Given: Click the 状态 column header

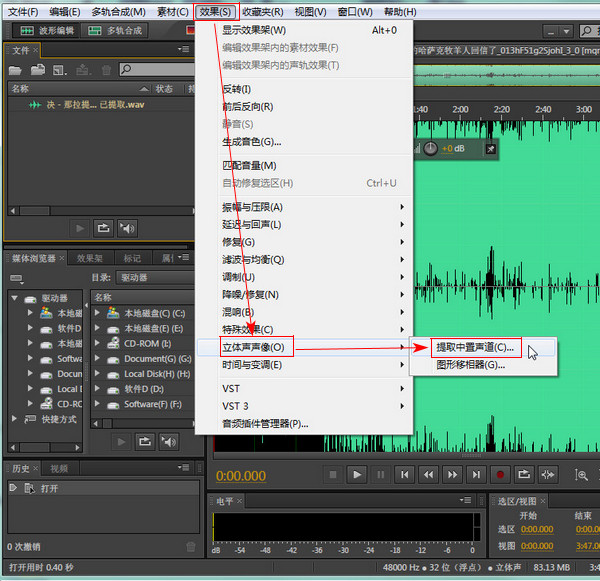Looking at the screenshot, I should click(164, 89).
